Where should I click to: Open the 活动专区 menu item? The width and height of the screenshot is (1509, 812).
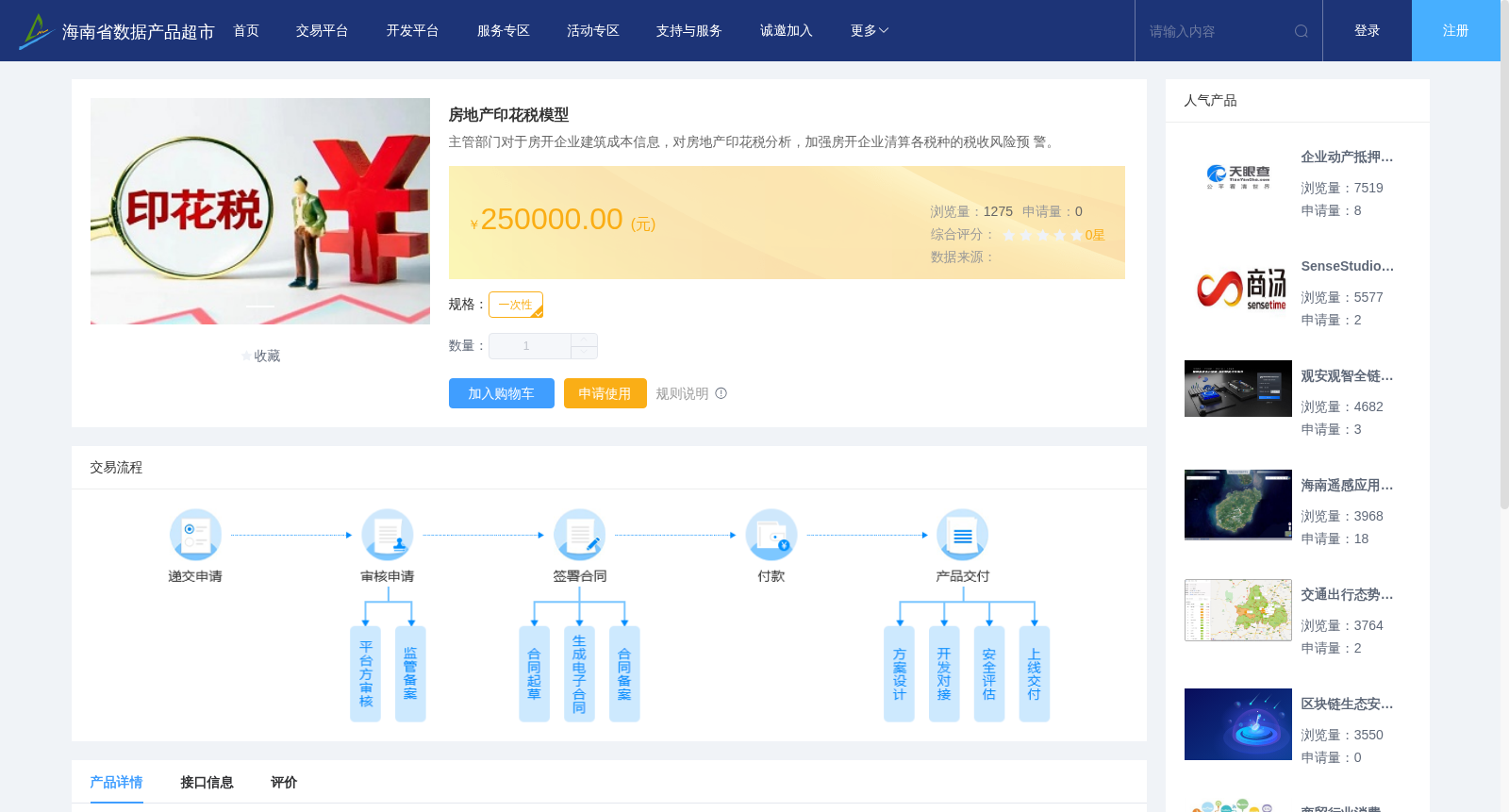(x=592, y=31)
